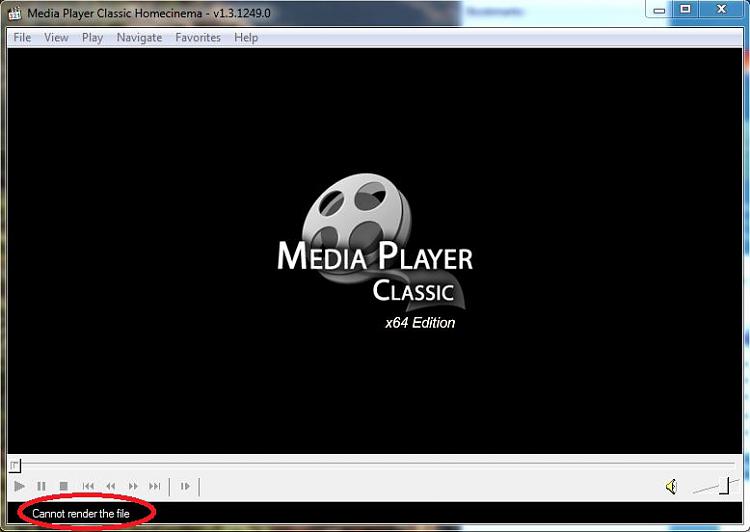Viewport: 750px width, 532px height.
Task: Close the Media Player Classic window
Action: (x=721, y=10)
